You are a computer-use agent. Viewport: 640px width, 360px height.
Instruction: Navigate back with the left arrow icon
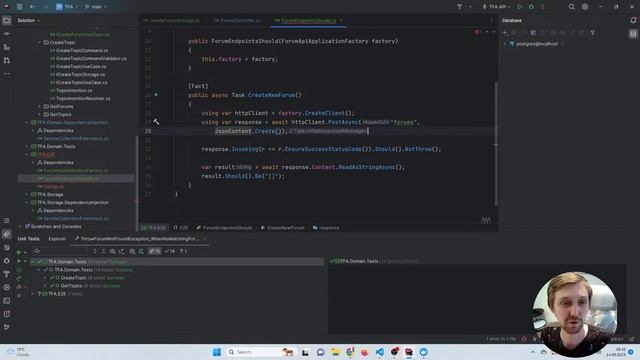33,7
